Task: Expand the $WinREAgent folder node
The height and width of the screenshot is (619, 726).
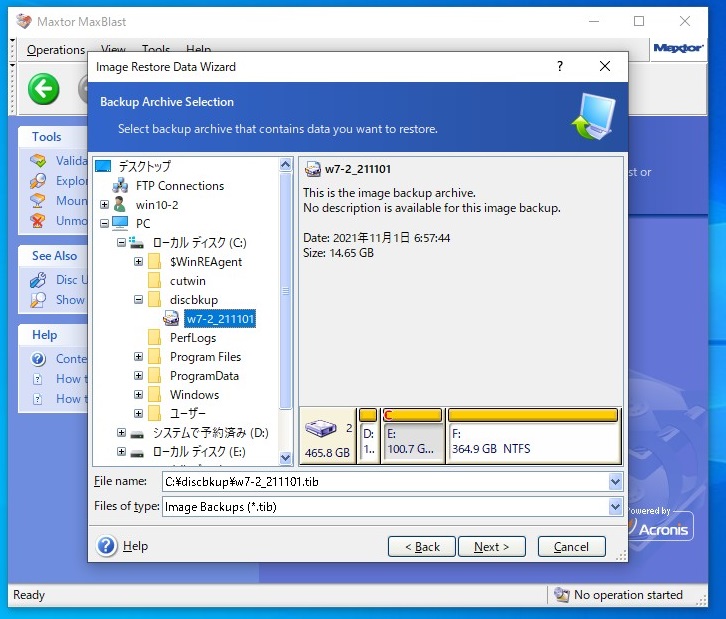Action: point(138,262)
